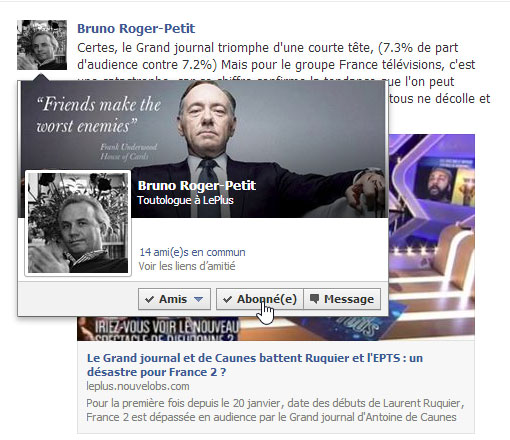Toggle the Abonné(e) subscription button
This screenshot has height=440, width=510.
click(260, 299)
